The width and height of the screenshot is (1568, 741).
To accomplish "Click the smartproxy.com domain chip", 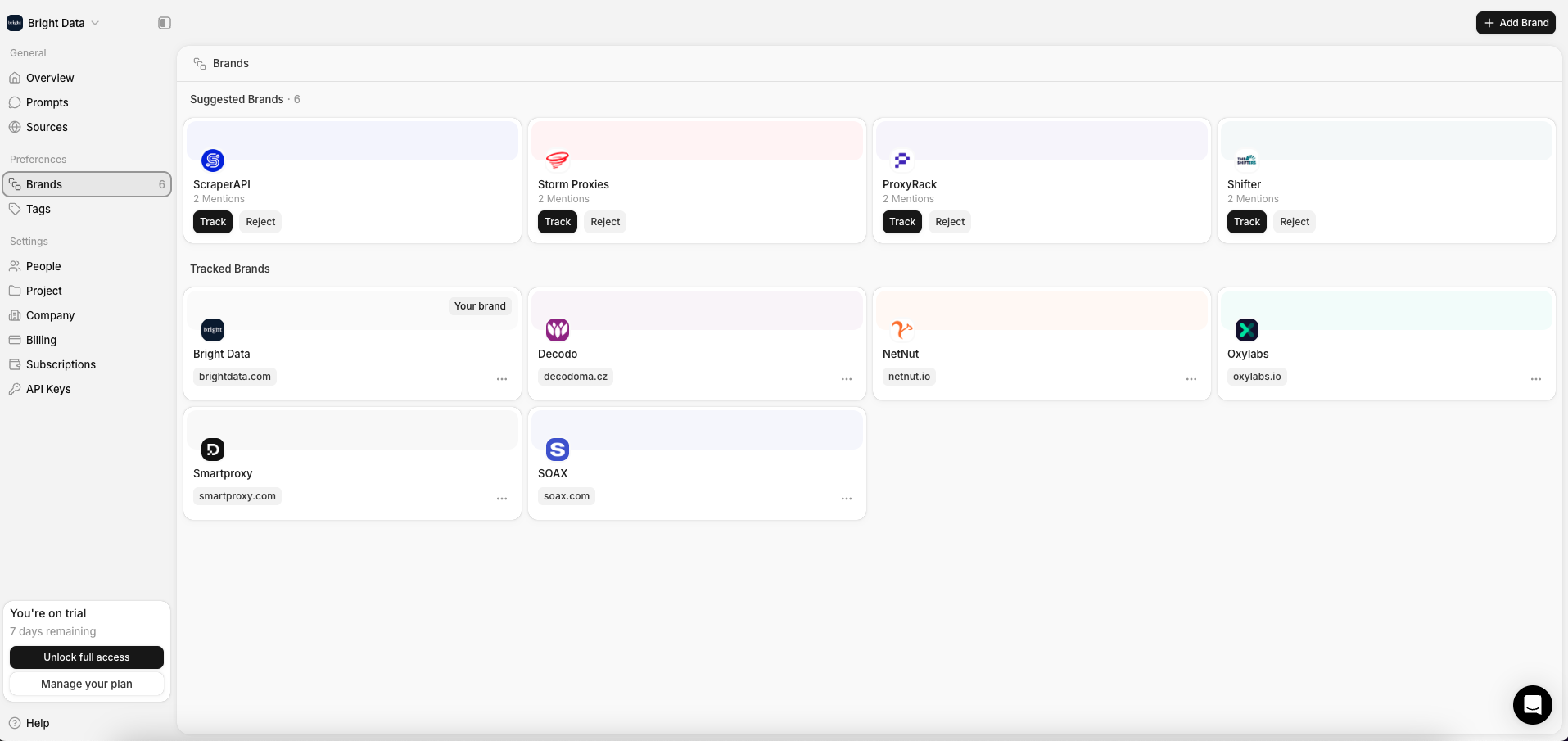I will click(237, 496).
